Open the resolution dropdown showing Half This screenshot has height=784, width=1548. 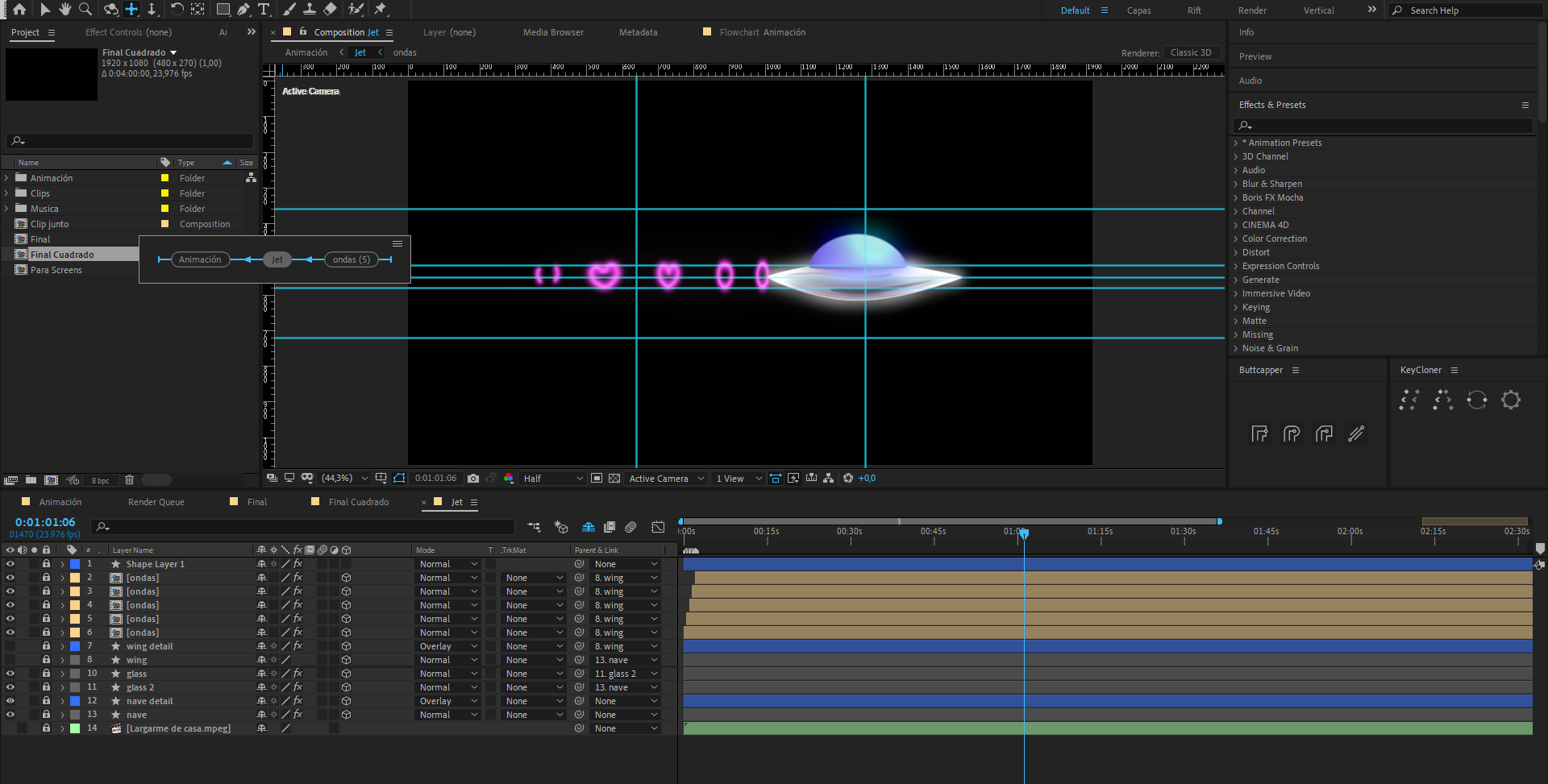552,479
